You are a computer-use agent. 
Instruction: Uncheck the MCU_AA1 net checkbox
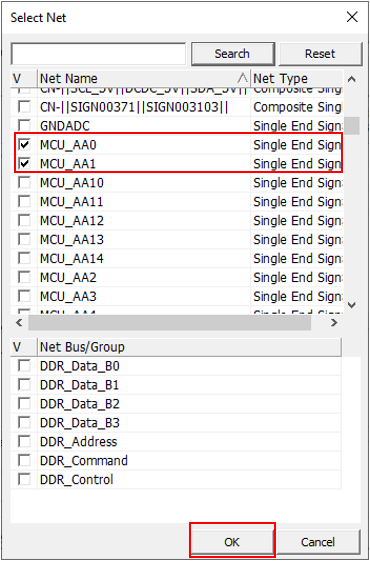click(x=24, y=164)
